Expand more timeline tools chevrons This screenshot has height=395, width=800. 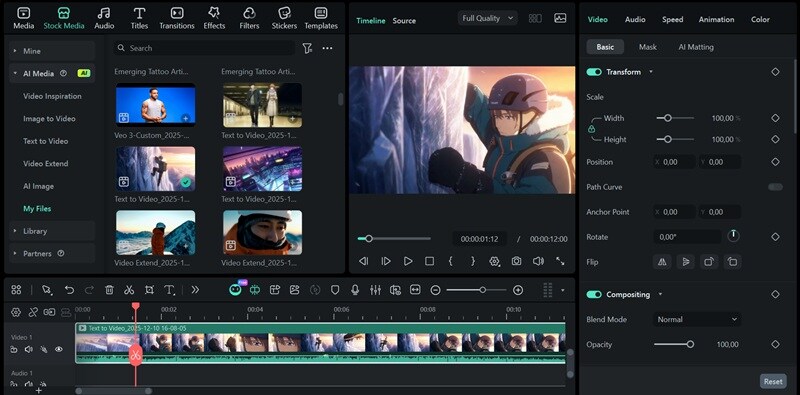pos(195,290)
